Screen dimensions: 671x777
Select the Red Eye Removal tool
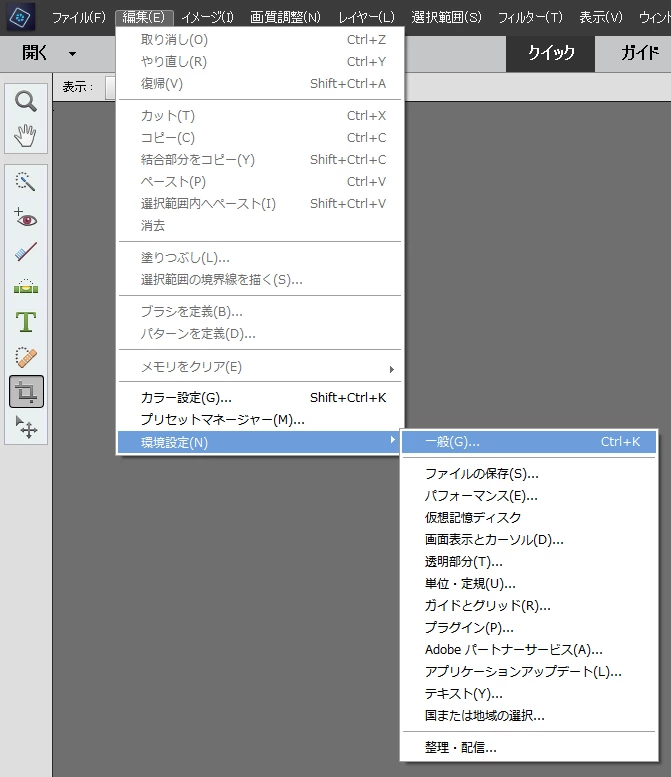point(26,218)
